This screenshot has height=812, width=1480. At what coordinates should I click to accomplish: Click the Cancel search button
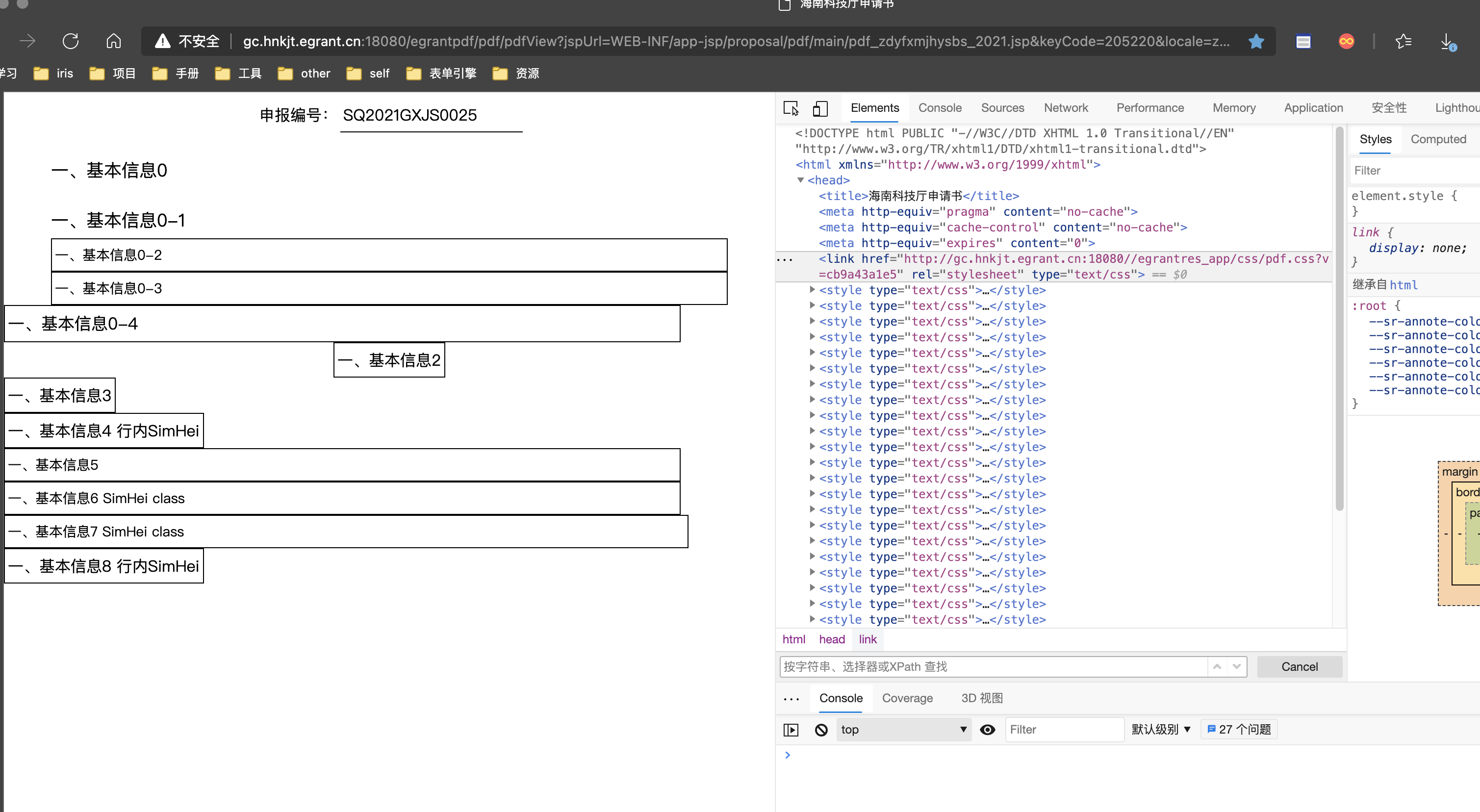[x=1299, y=666]
